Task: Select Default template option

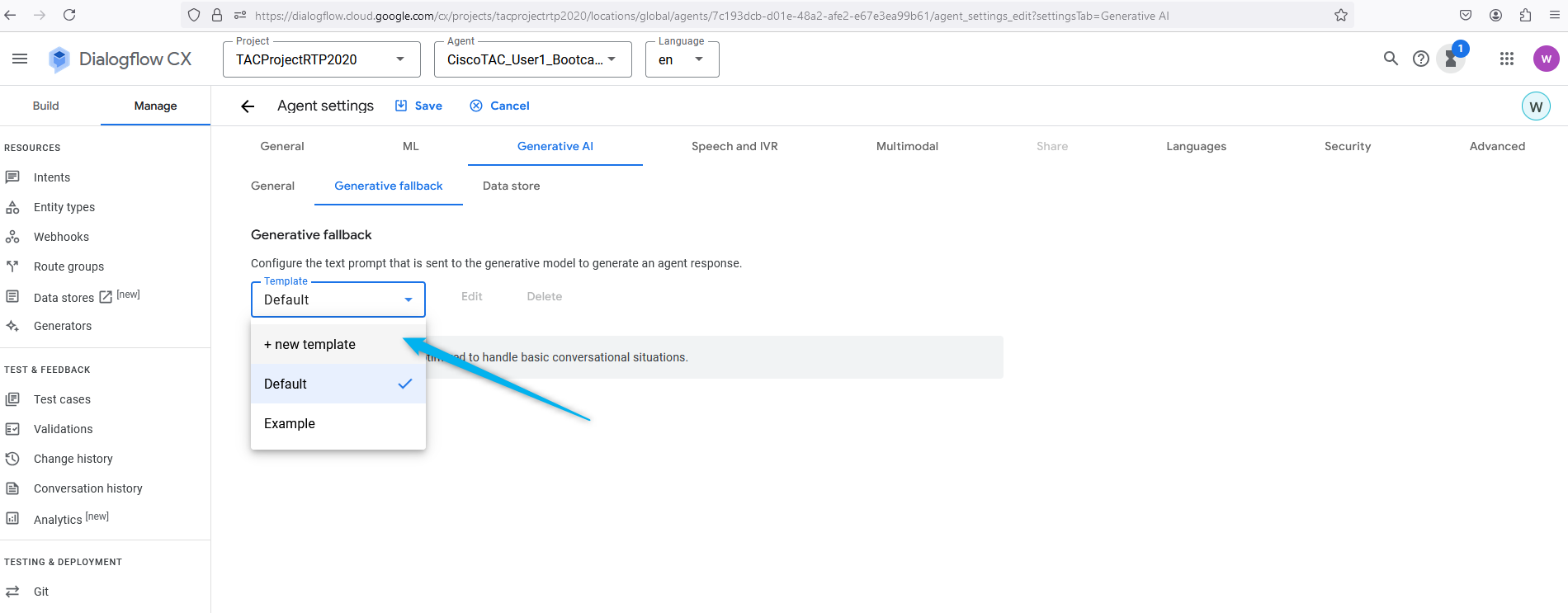Action: coord(338,384)
